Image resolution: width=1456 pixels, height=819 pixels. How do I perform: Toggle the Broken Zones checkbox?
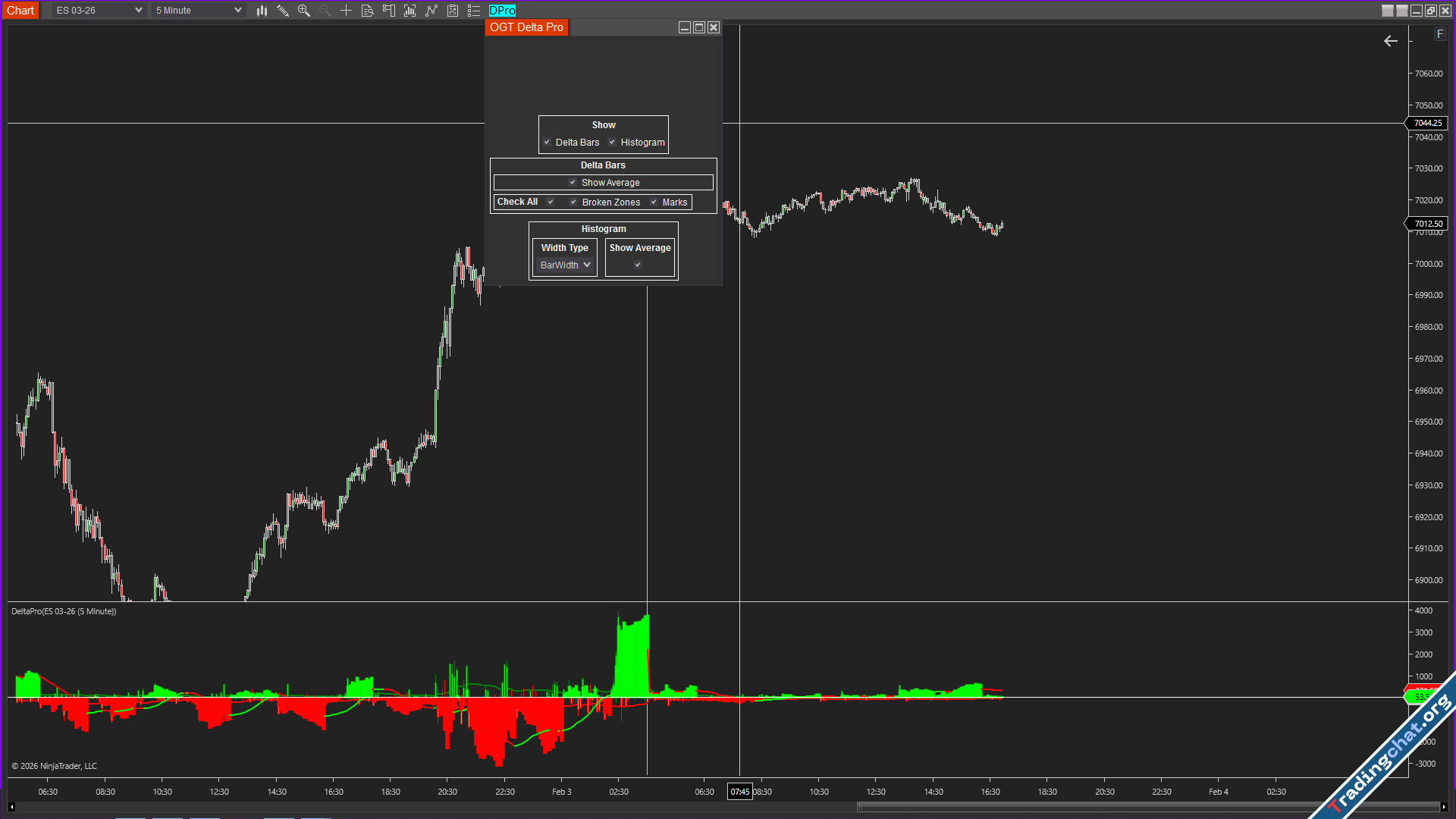[573, 202]
